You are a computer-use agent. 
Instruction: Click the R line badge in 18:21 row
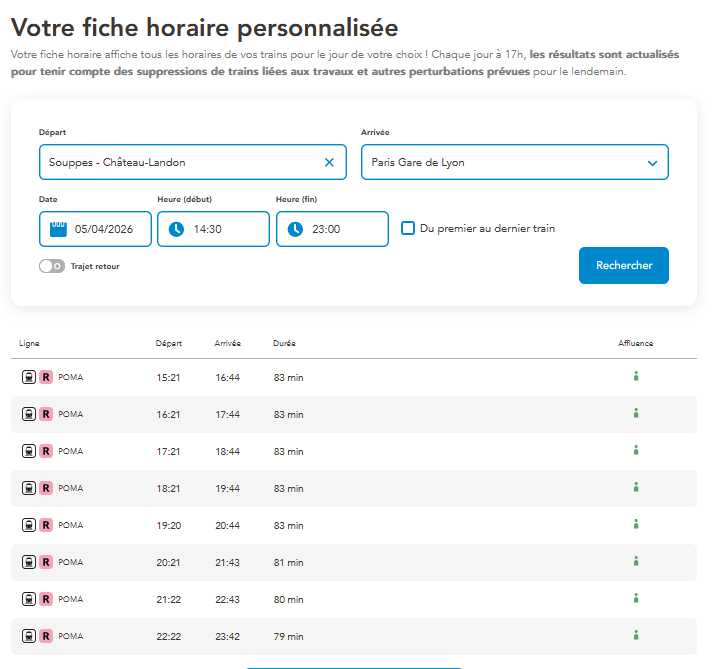click(x=46, y=488)
